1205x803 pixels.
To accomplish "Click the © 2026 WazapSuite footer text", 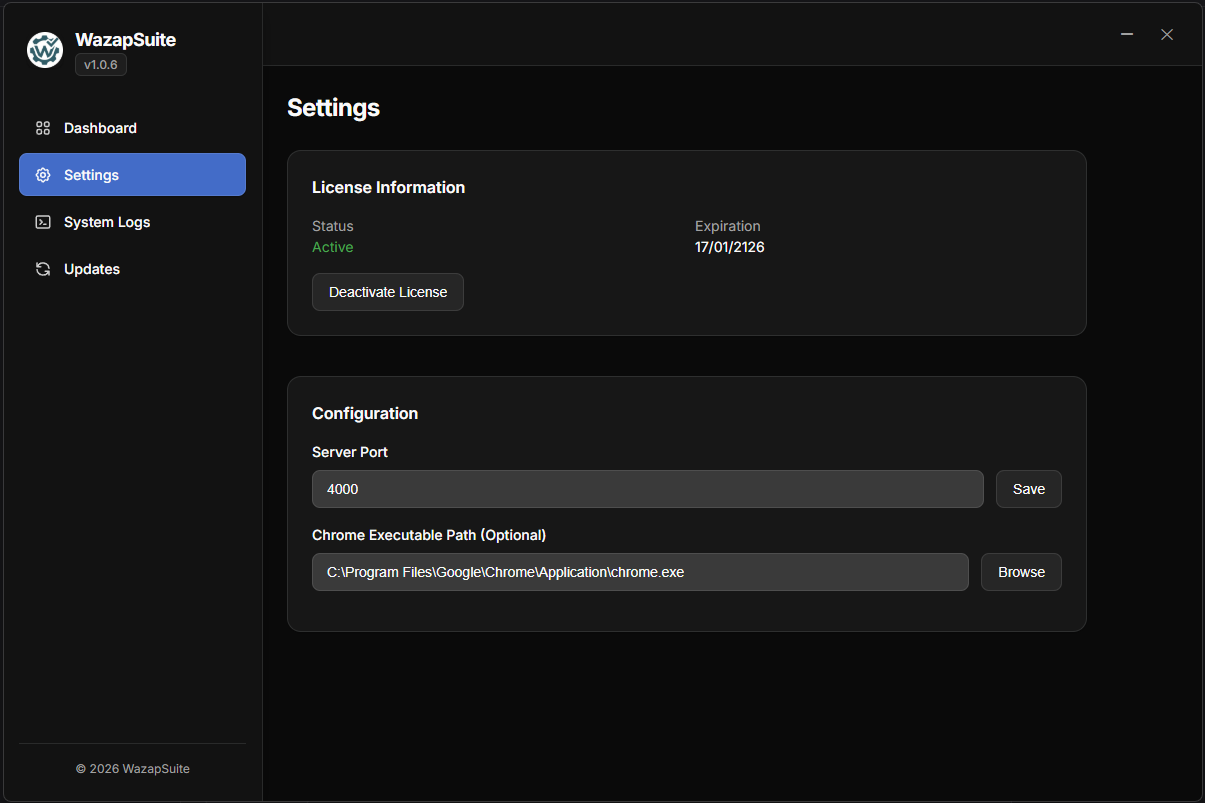I will click(132, 768).
